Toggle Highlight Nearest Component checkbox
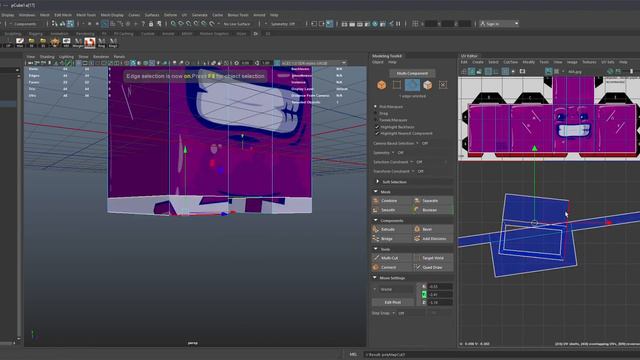 [377, 133]
